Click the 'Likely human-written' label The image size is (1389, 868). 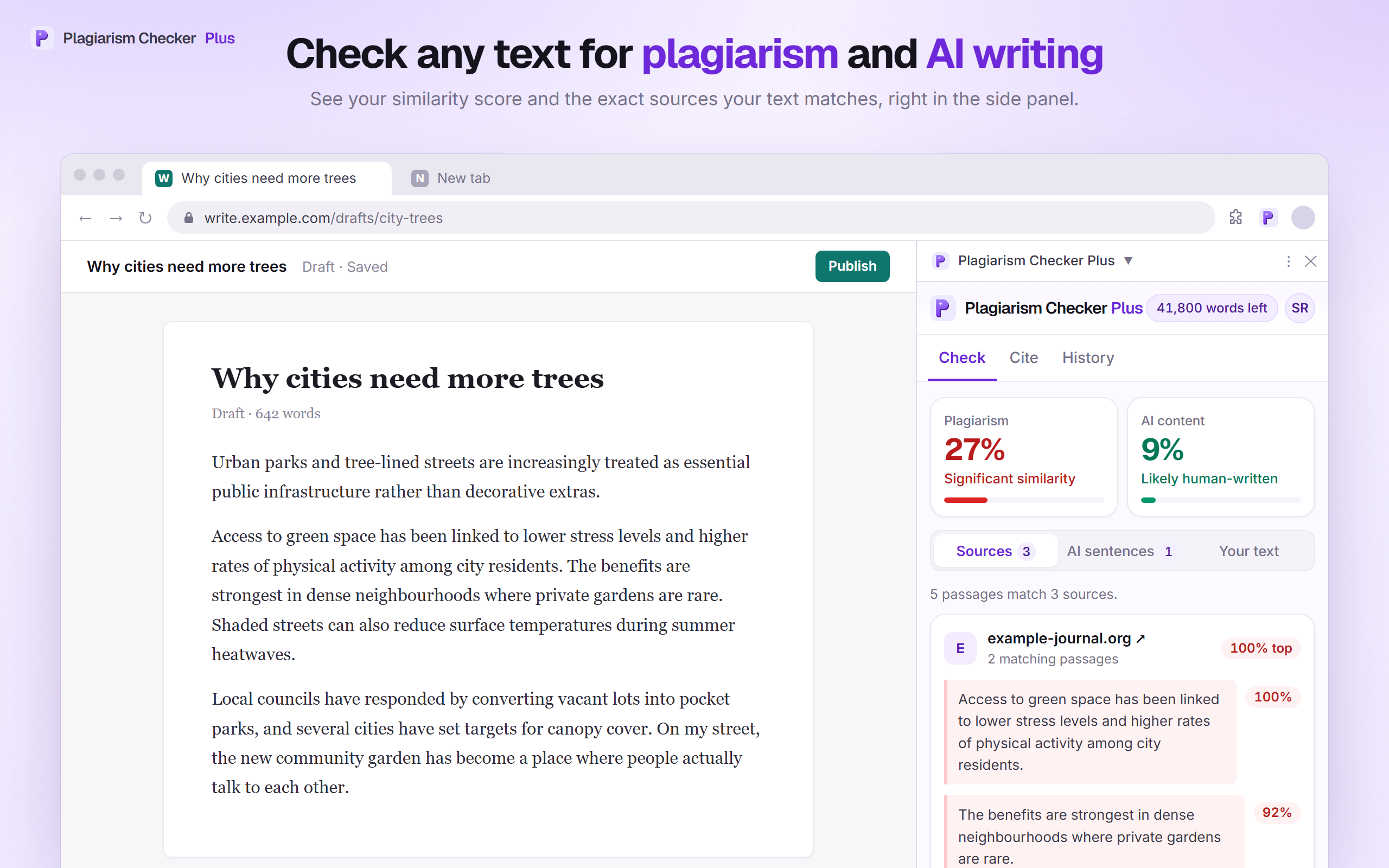pos(1209,479)
